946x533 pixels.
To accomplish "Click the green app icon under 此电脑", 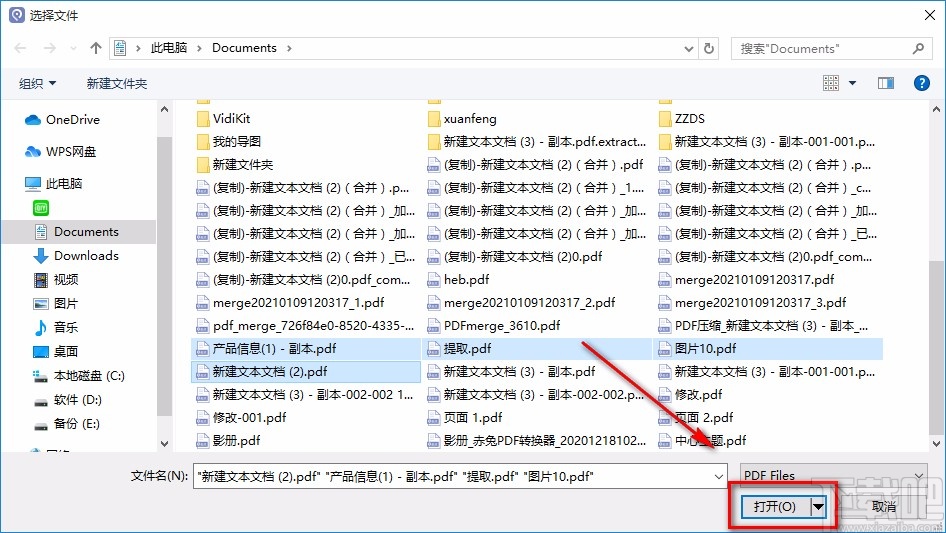I will click(x=41, y=208).
